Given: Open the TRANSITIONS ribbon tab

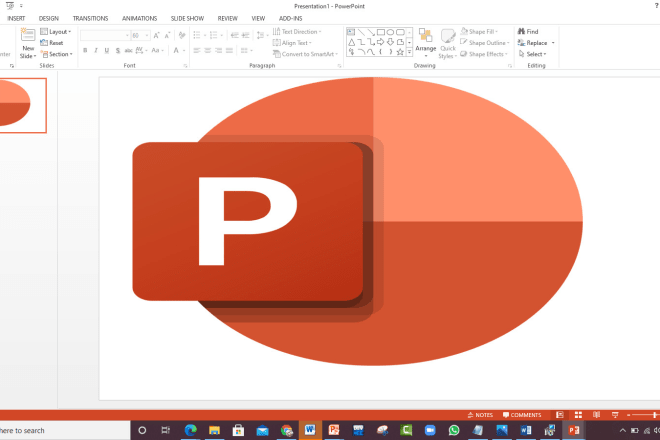Looking at the screenshot, I should point(90,19).
